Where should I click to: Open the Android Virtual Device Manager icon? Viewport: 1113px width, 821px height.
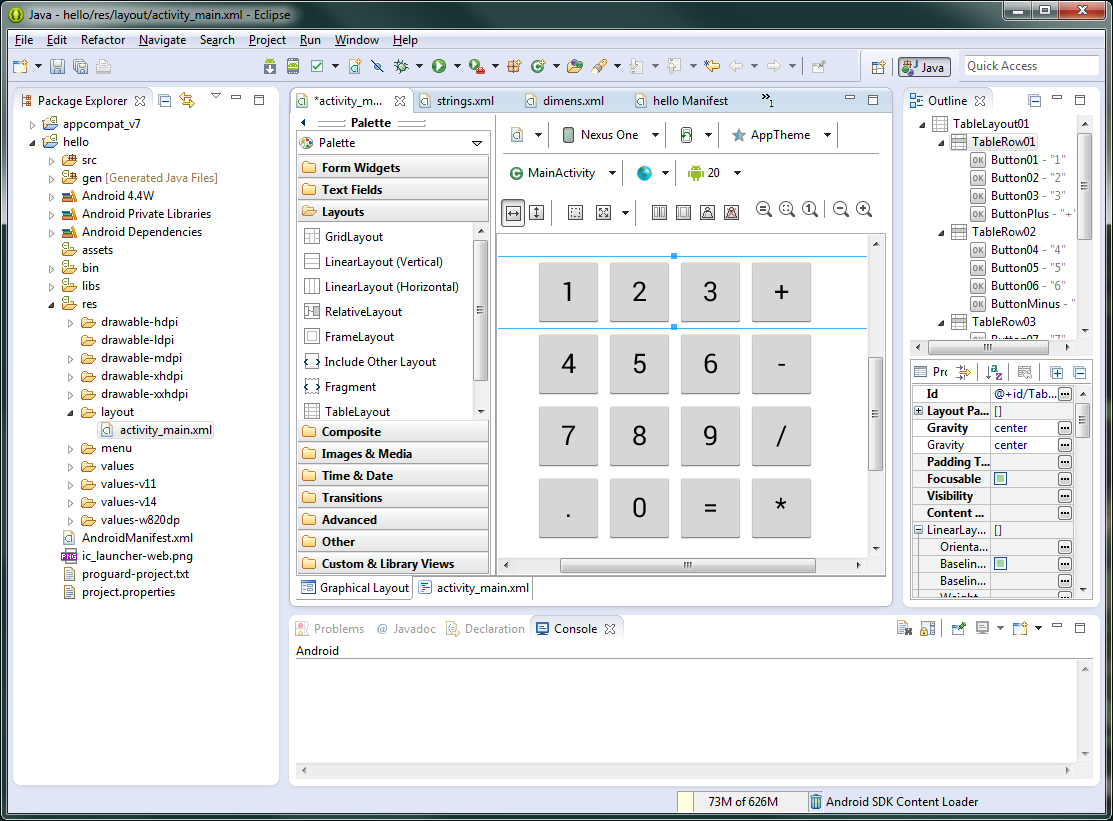tap(292, 66)
